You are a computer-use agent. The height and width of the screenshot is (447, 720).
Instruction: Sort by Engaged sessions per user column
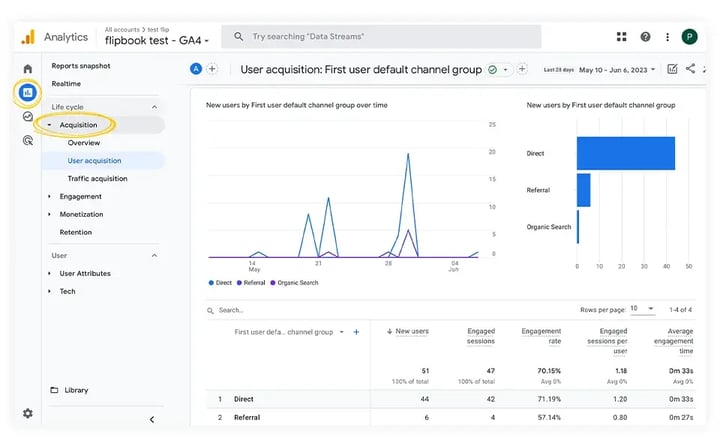coord(607,341)
